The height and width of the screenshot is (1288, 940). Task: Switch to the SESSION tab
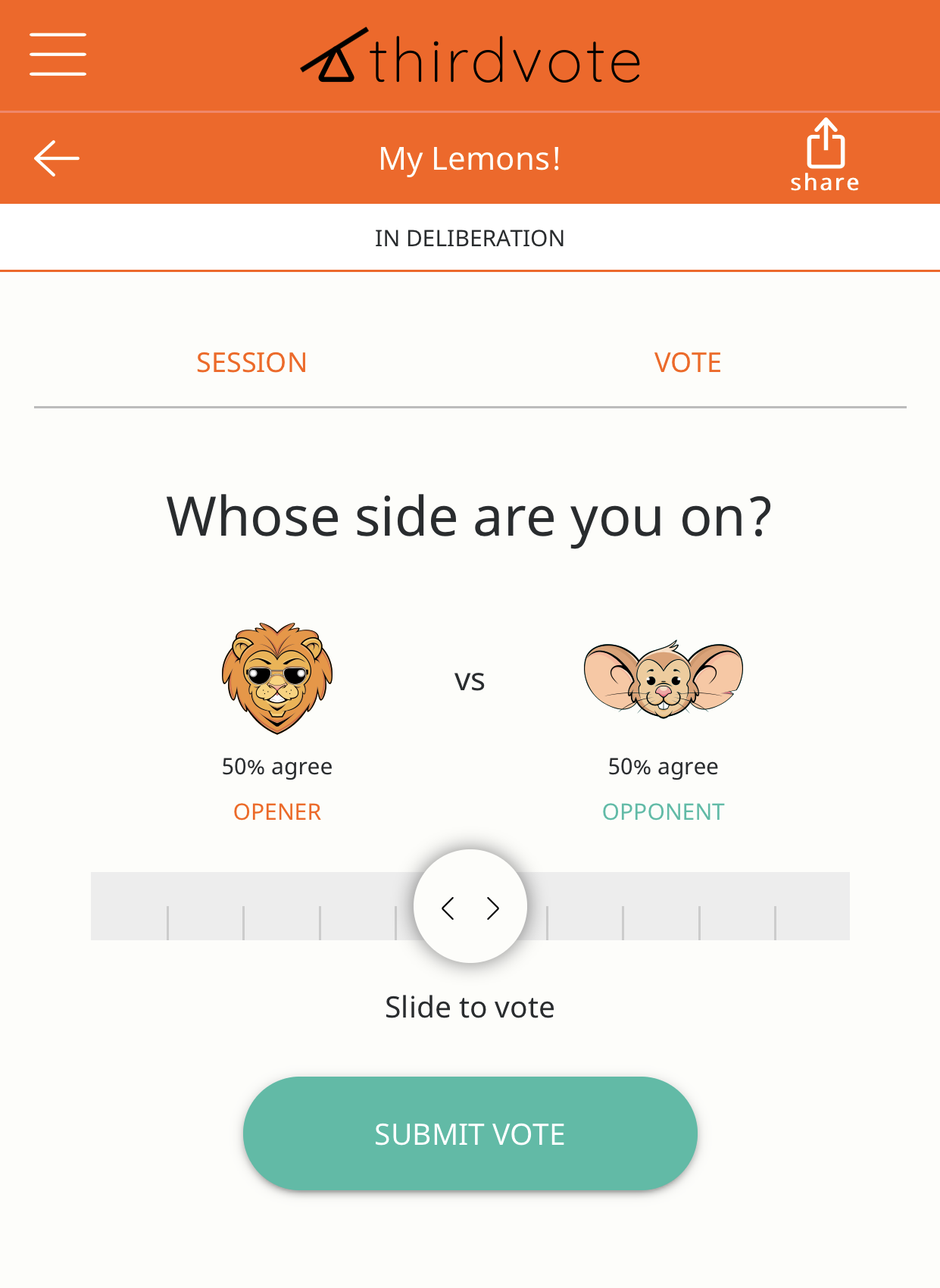[x=251, y=362]
